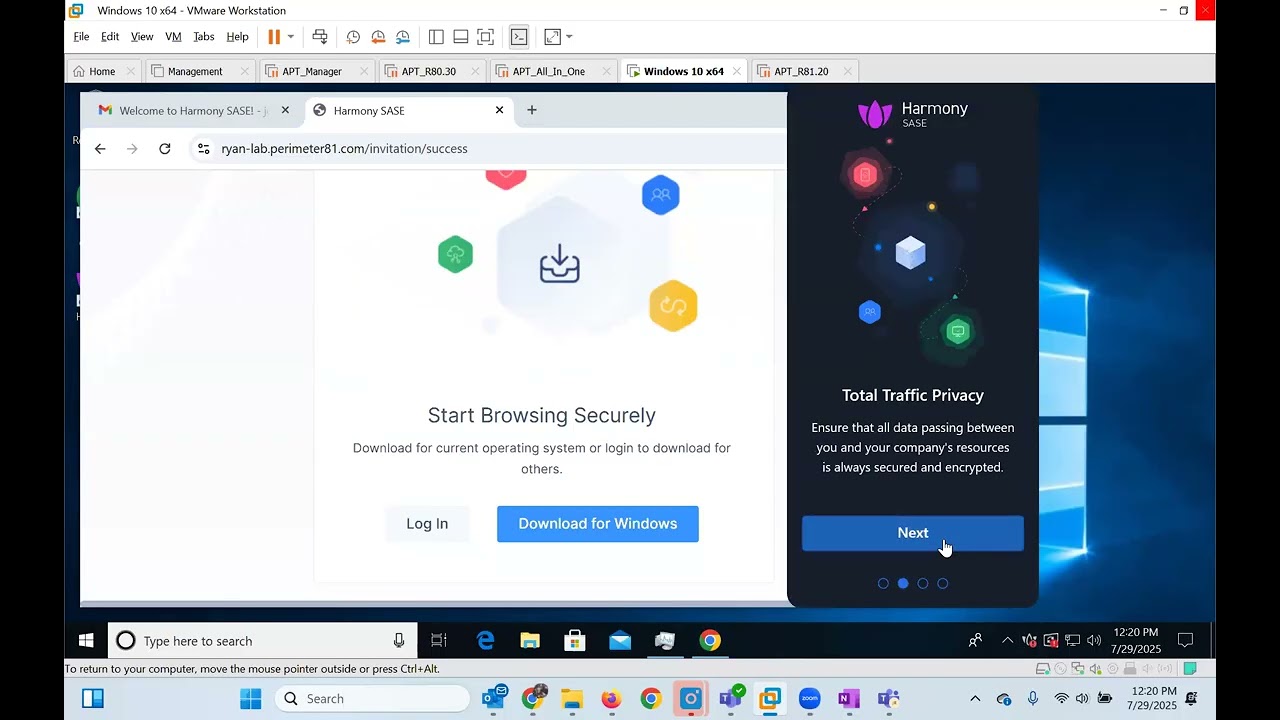This screenshot has width=1280, height=720.
Task: Show hidden icons in the VM system tray
Action: (x=1007, y=640)
